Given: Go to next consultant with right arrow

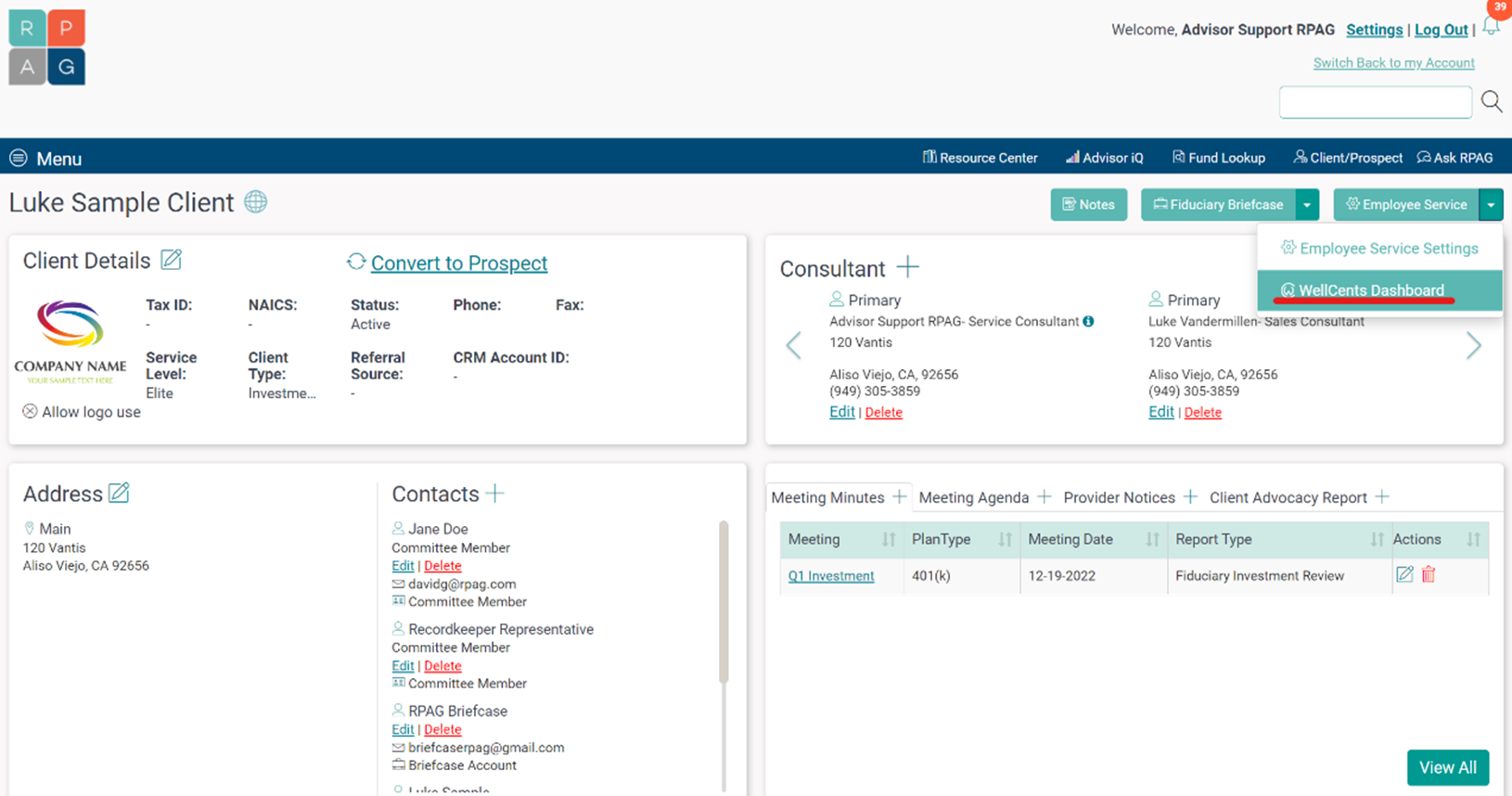Looking at the screenshot, I should tap(1474, 346).
